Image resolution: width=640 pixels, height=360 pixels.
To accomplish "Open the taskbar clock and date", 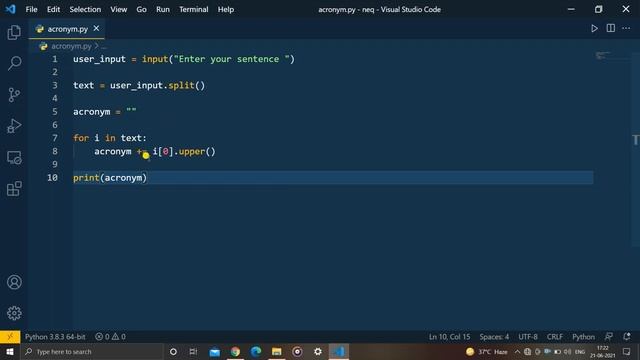I will (x=602, y=351).
